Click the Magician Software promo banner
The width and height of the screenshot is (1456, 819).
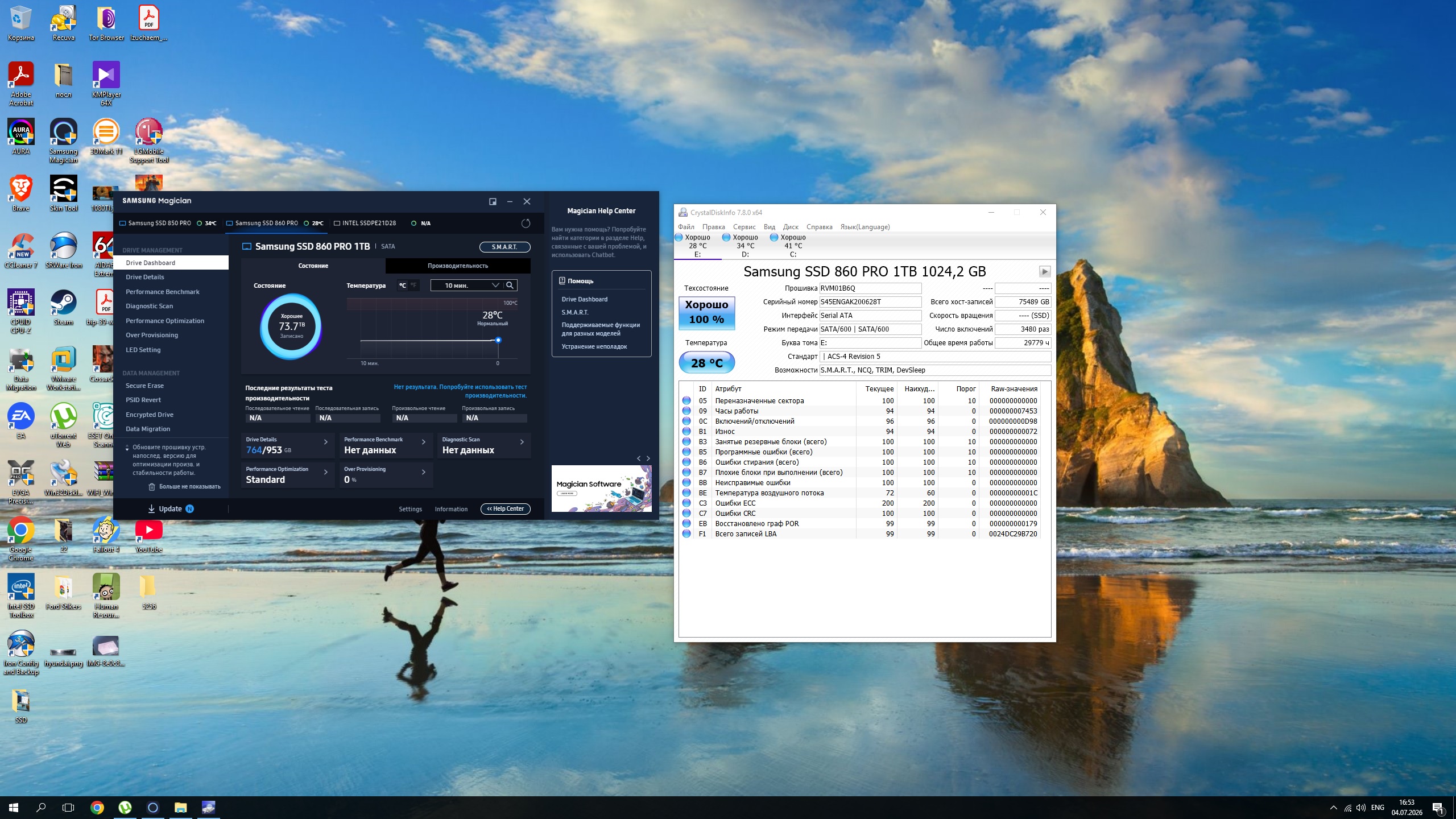(601, 489)
